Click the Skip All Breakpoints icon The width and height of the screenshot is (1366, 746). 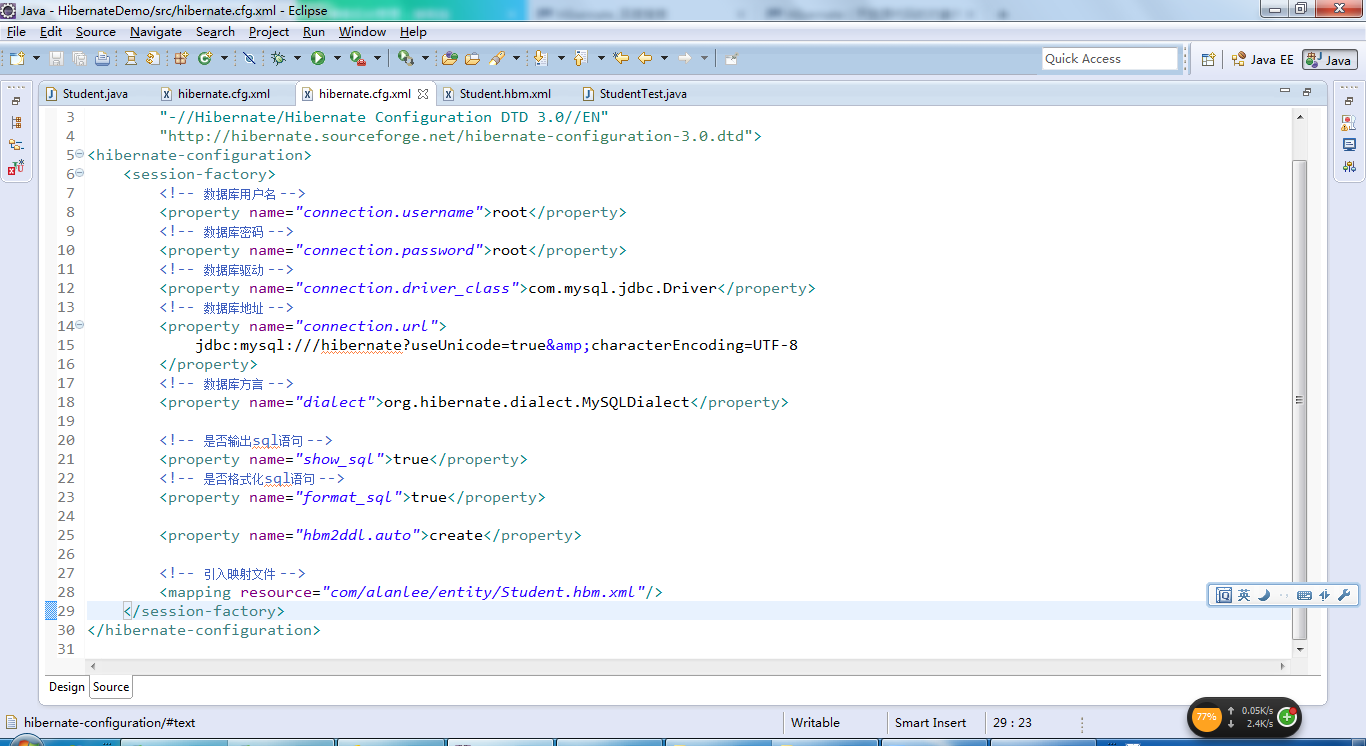click(x=249, y=59)
